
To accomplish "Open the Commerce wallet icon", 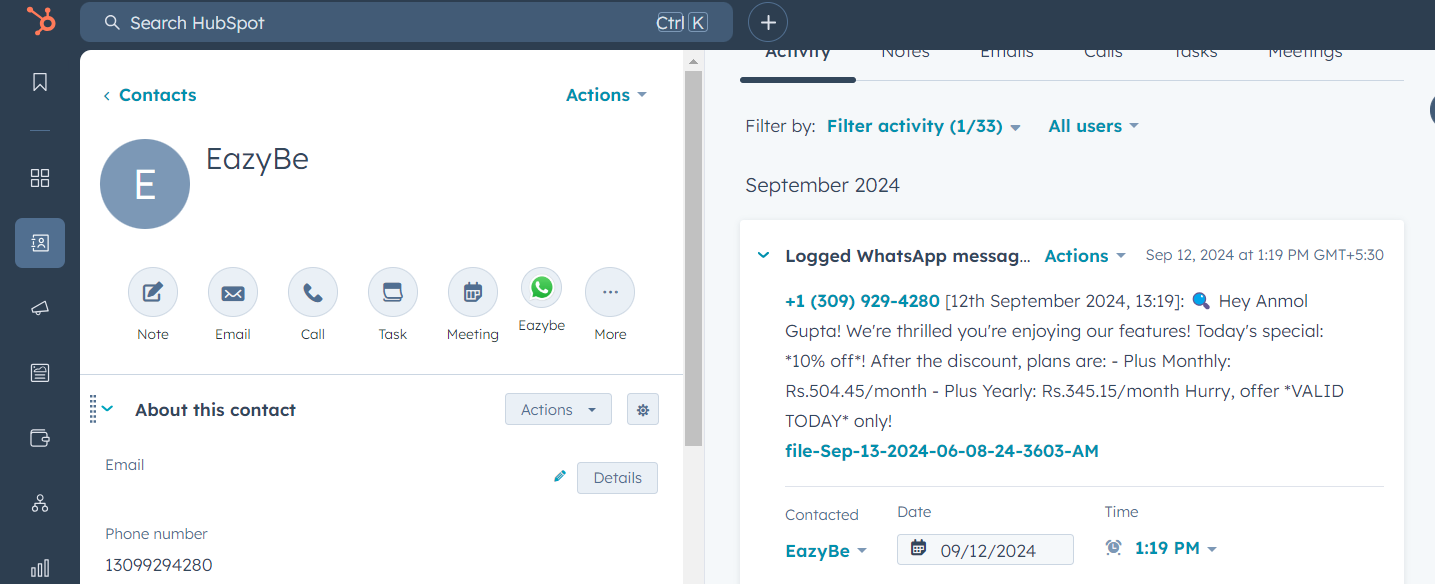I will click(39, 437).
